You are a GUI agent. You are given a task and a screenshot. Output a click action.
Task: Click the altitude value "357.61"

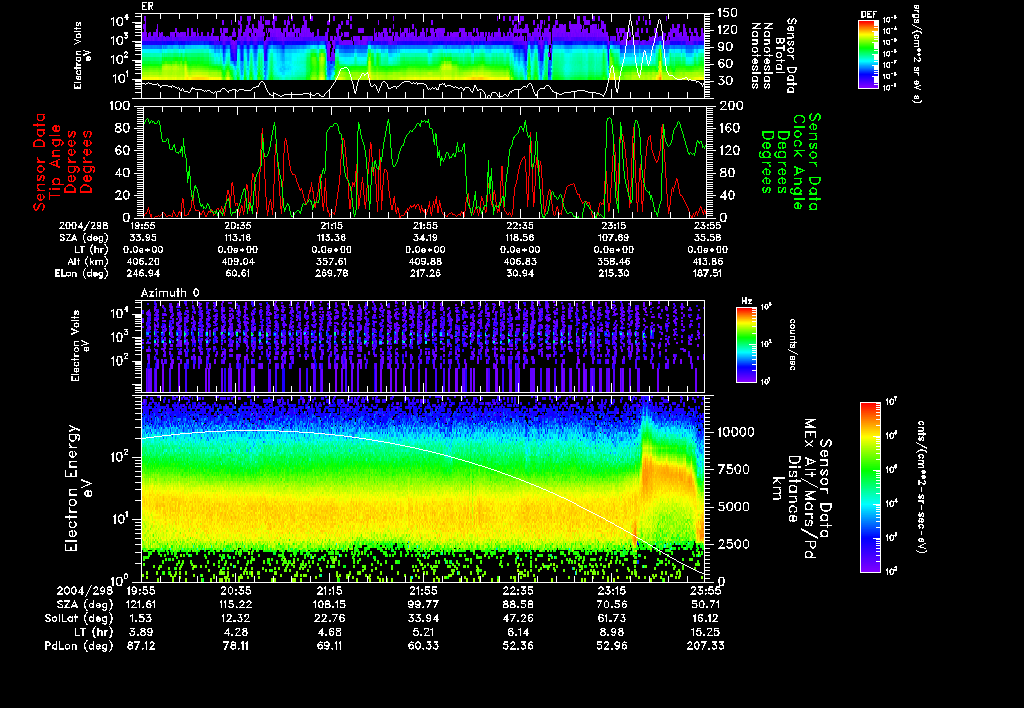(331, 261)
